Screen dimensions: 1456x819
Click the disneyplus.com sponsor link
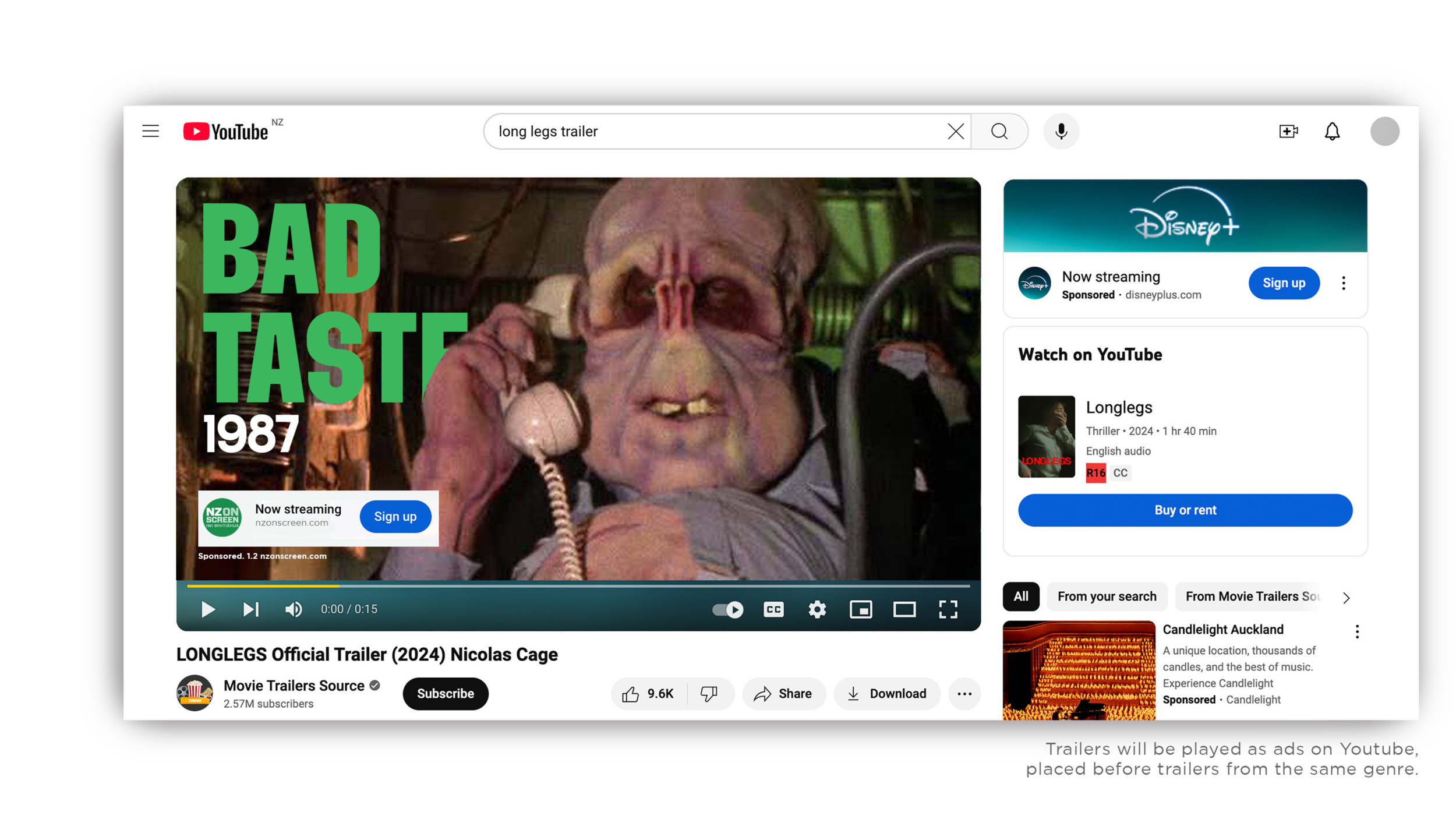click(x=1163, y=295)
